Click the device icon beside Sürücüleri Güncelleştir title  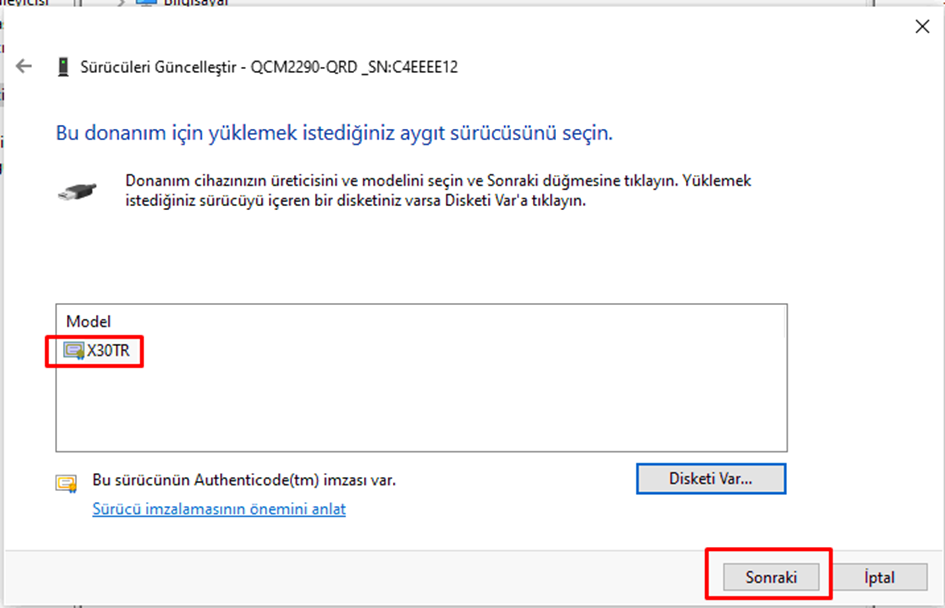point(63,67)
